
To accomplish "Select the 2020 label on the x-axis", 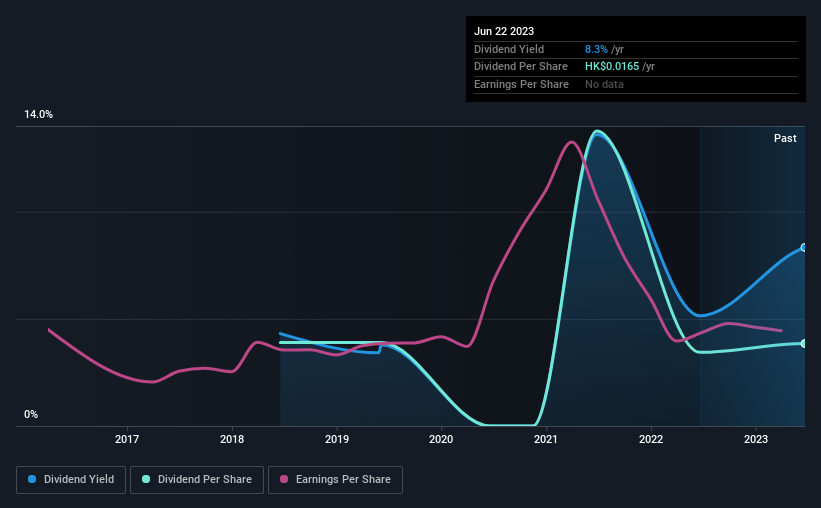I will coord(441,439).
